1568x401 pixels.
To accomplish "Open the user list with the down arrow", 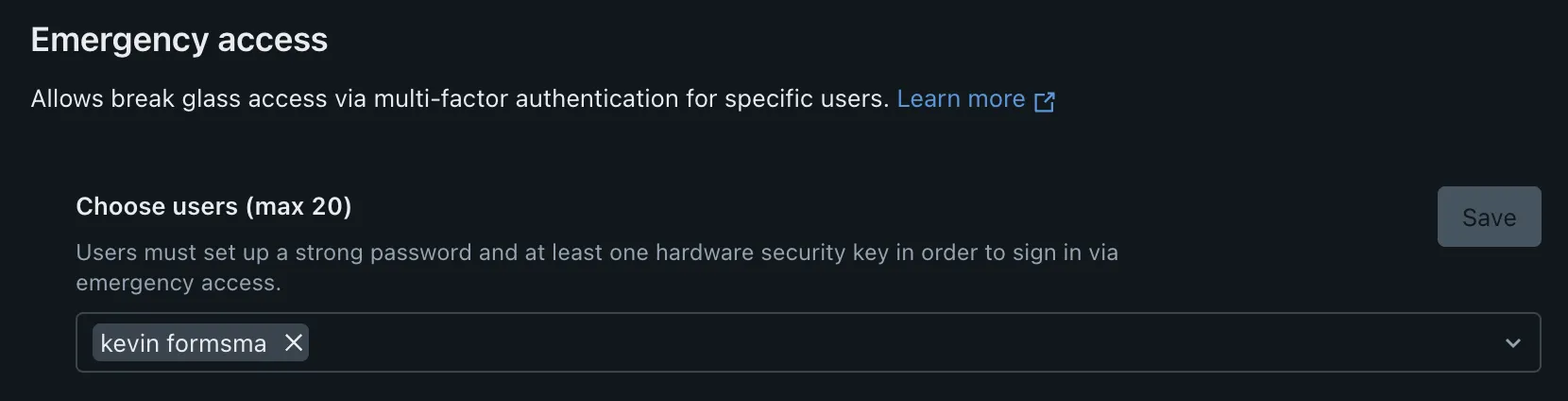I will (x=1512, y=343).
